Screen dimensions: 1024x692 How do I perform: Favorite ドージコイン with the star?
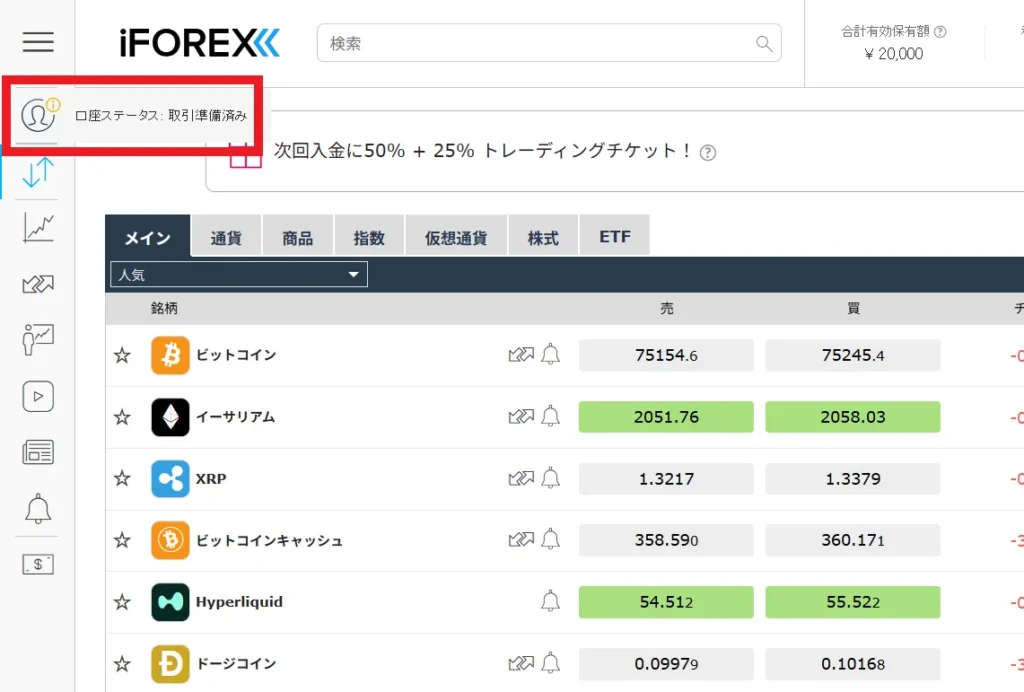coord(122,664)
